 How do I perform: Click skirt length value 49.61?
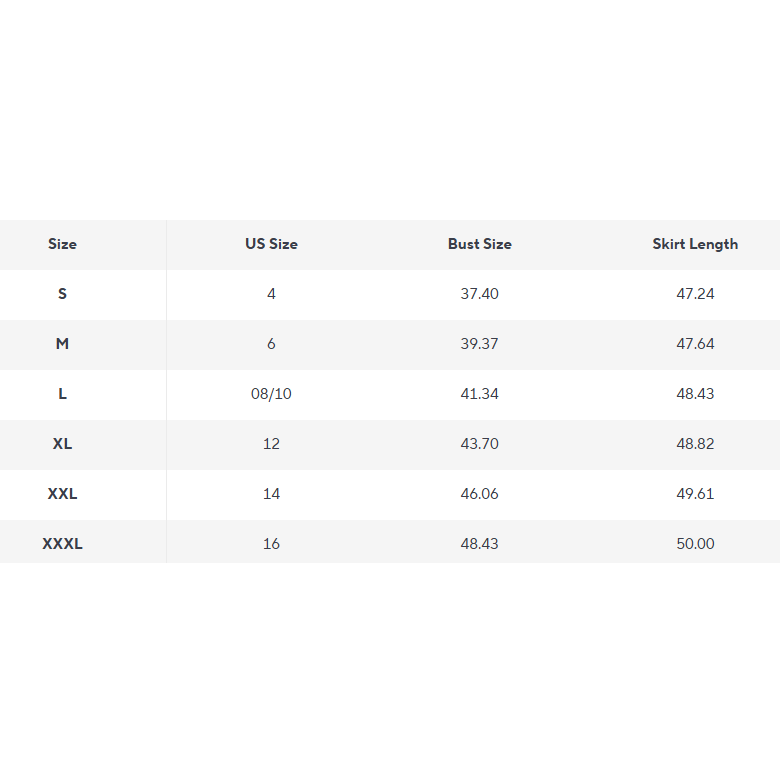pos(695,494)
